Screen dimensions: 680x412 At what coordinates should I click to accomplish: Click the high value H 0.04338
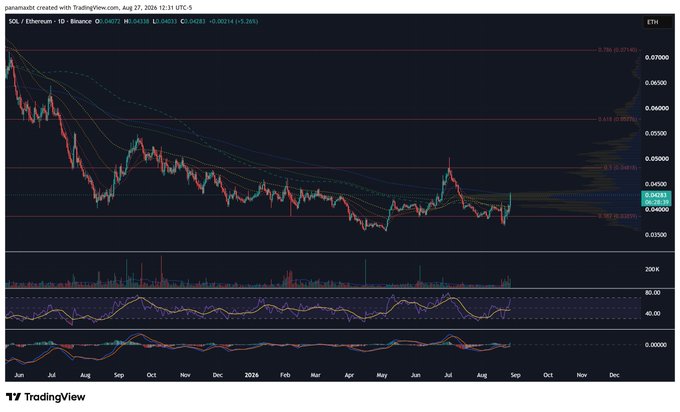click(136, 21)
